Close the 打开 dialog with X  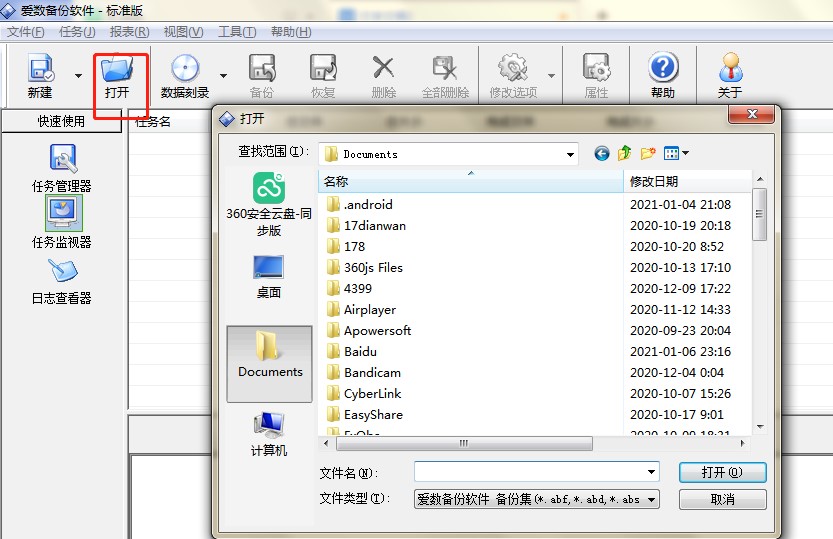[x=751, y=114]
